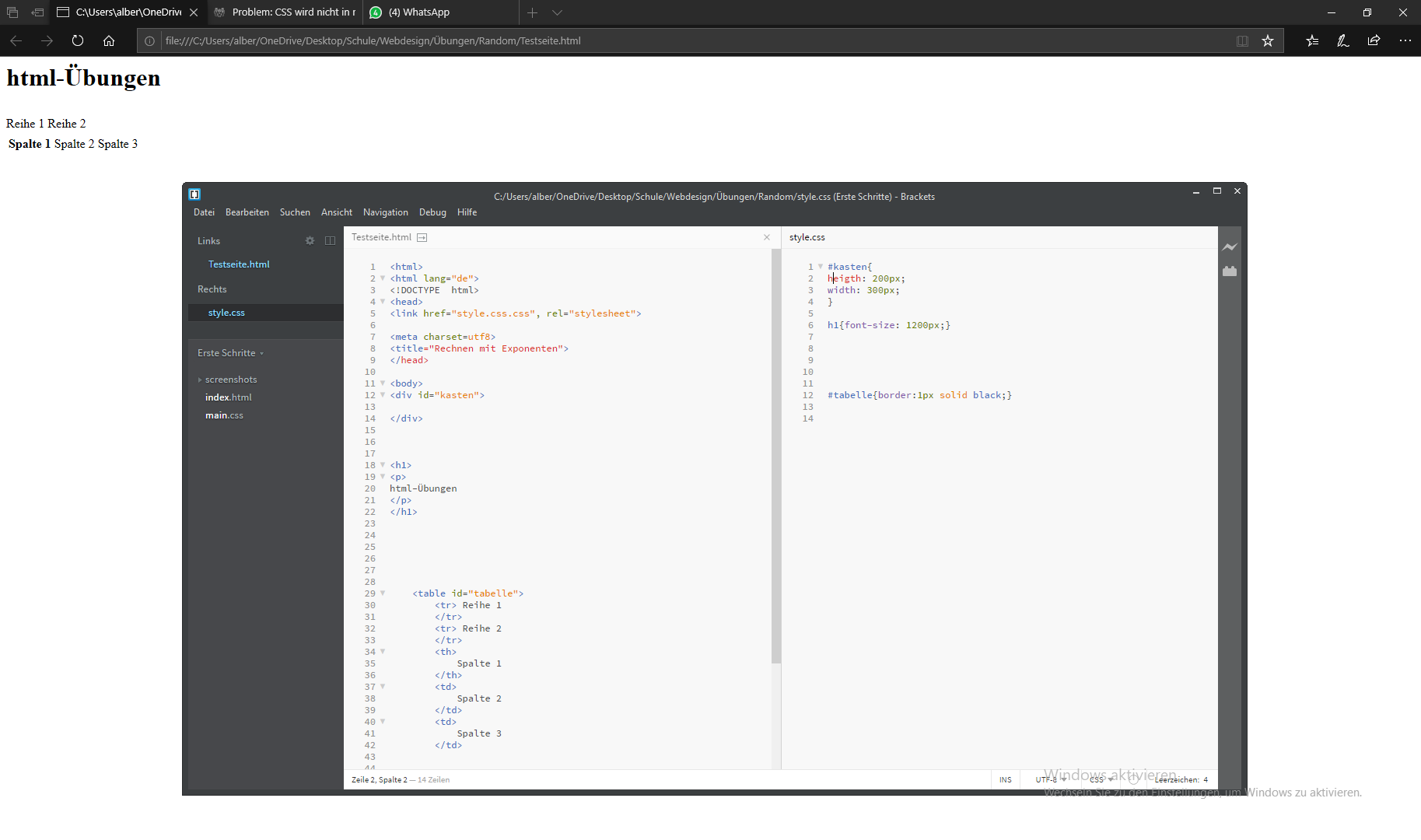Image resolution: width=1421 pixels, height=840 pixels.
Task: Toggle the INS insert mode indicator
Action: tap(1005, 779)
